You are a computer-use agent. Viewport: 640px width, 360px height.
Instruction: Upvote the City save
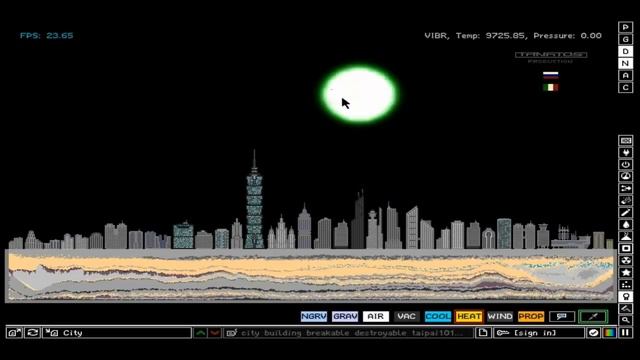pos(200,333)
